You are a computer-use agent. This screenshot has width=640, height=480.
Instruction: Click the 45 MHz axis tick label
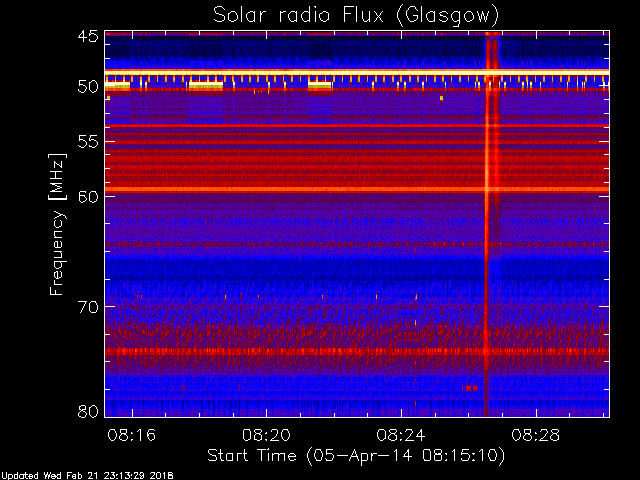(88, 36)
